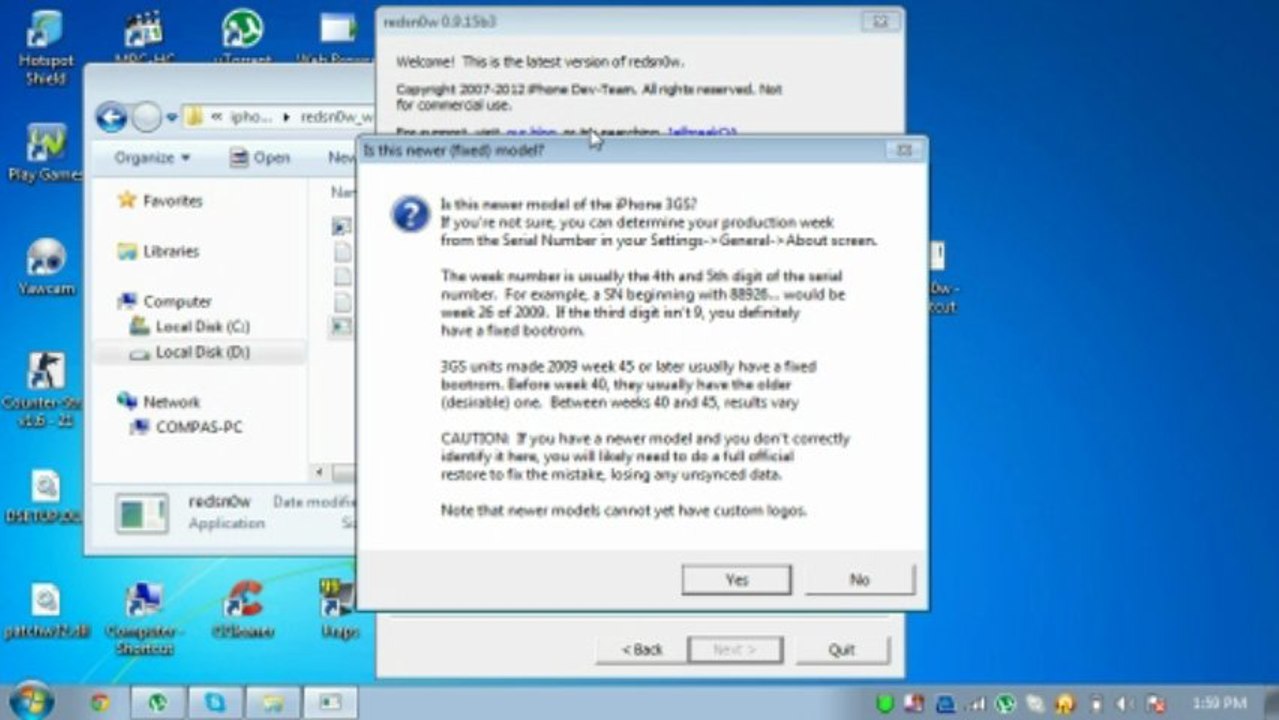Image resolution: width=1279 pixels, height=720 pixels.
Task: Close the 'Is this newer (fixed) model?' dialog
Action: pyautogui.click(x=903, y=150)
